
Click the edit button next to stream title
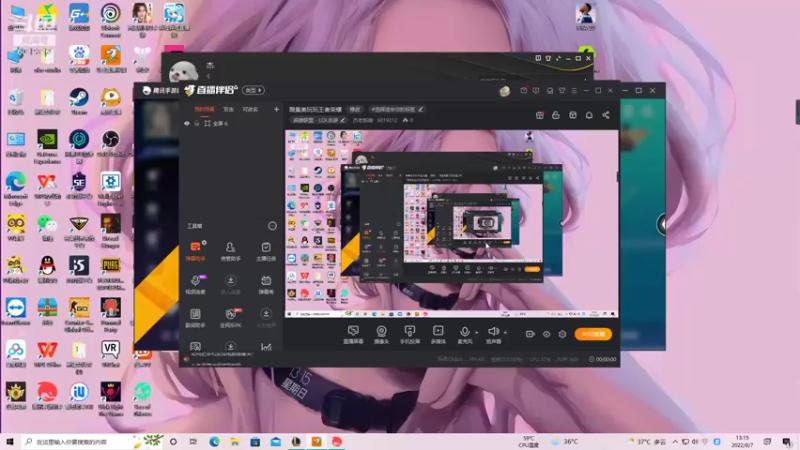[x=355, y=109]
